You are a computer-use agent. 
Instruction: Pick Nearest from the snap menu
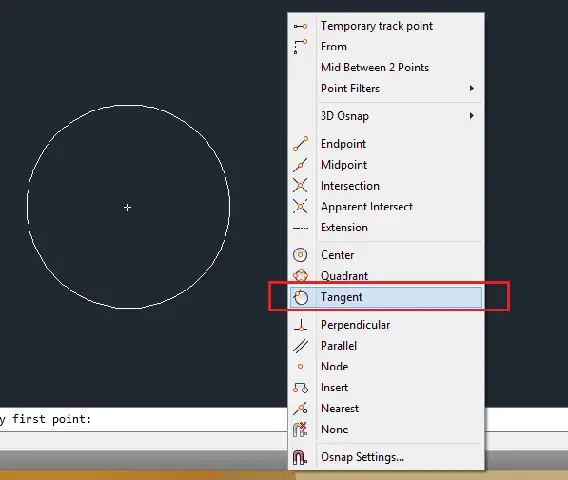click(x=386, y=408)
